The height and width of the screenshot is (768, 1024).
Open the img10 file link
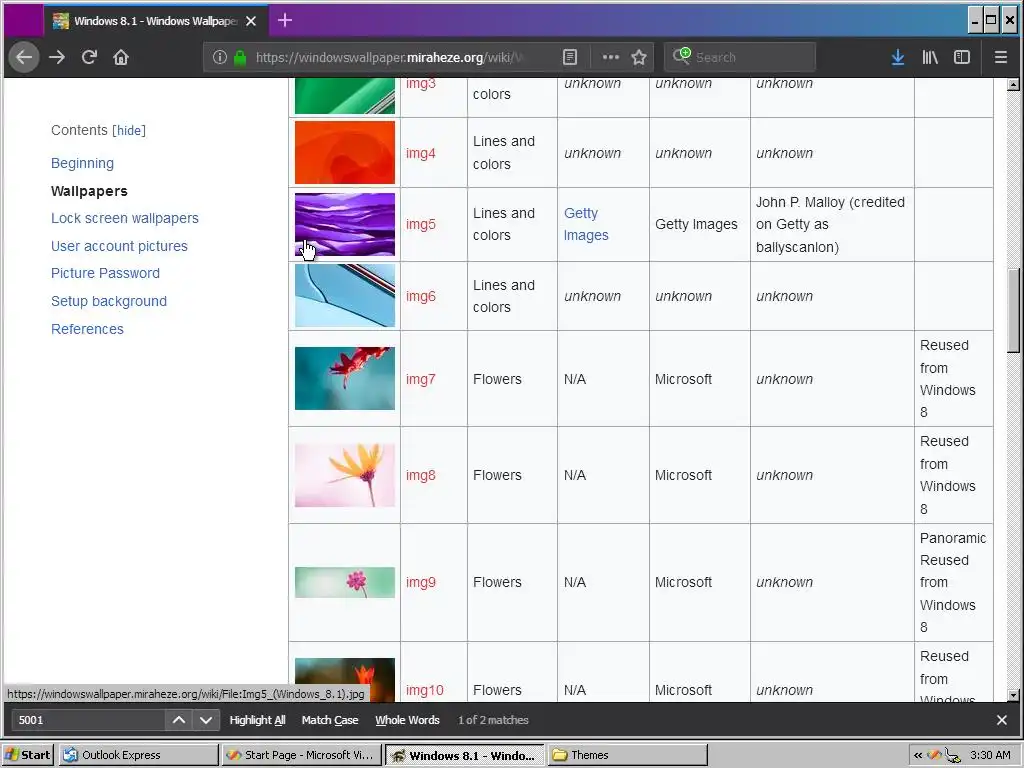click(424, 690)
